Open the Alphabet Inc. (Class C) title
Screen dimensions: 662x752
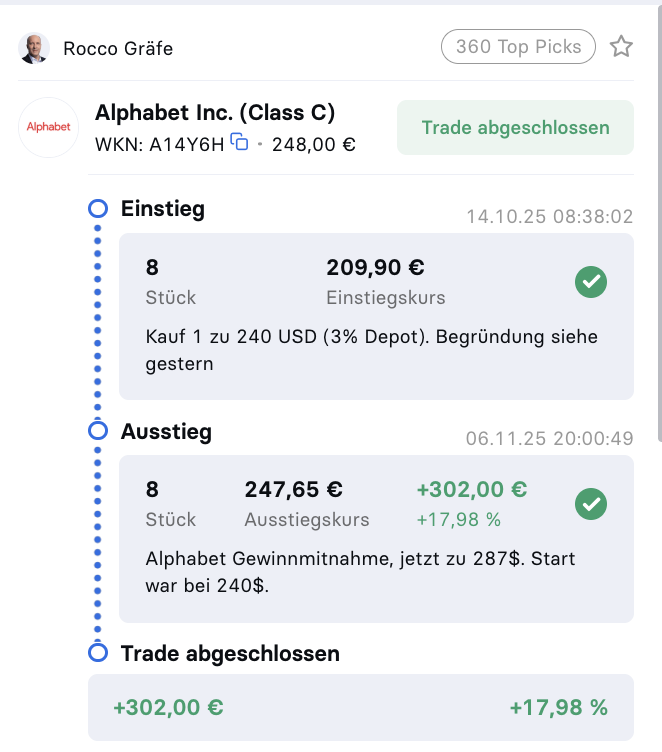click(x=215, y=113)
